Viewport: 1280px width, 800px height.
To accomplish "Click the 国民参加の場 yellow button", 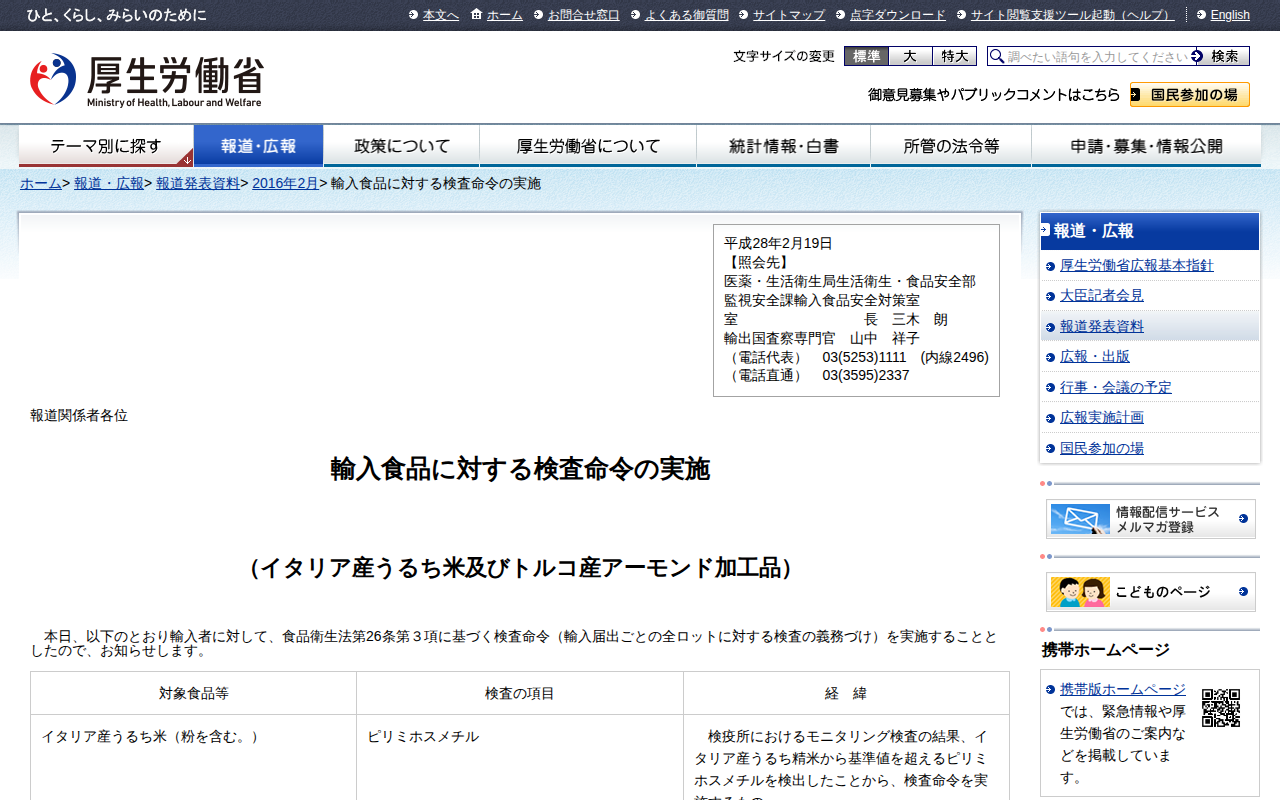I will tap(1189, 95).
